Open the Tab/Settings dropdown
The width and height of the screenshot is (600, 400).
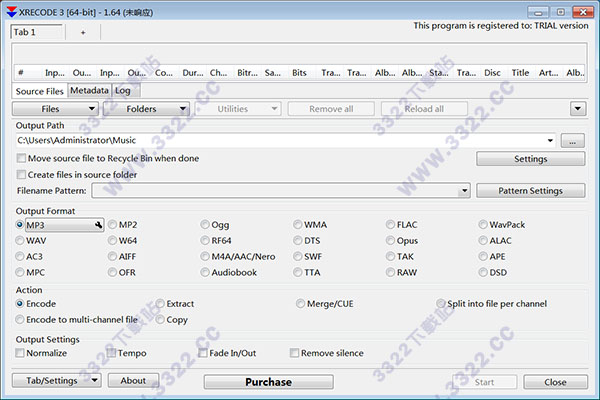pos(57,381)
